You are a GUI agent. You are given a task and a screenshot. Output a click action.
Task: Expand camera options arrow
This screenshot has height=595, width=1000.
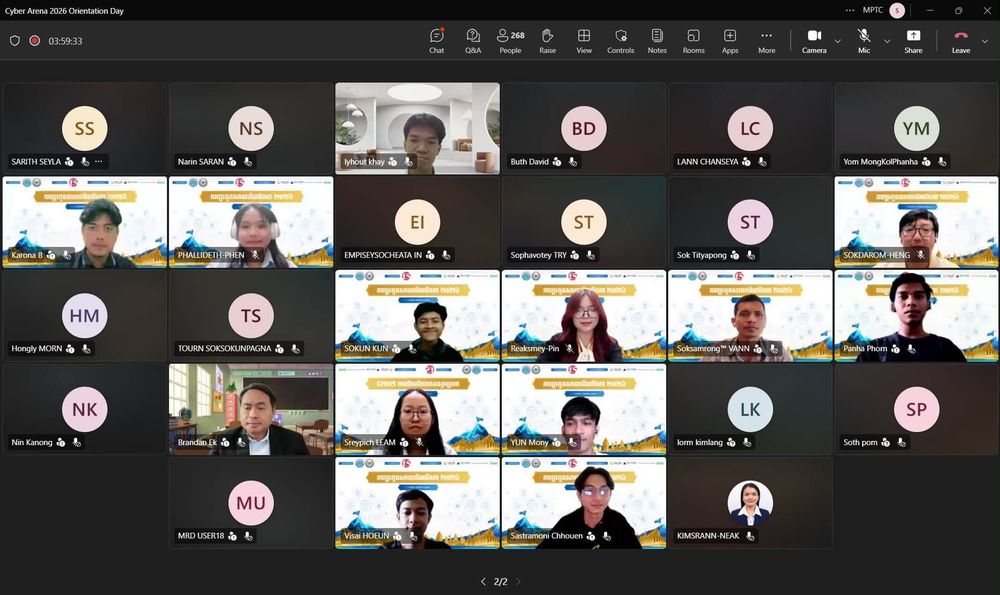point(837,41)
